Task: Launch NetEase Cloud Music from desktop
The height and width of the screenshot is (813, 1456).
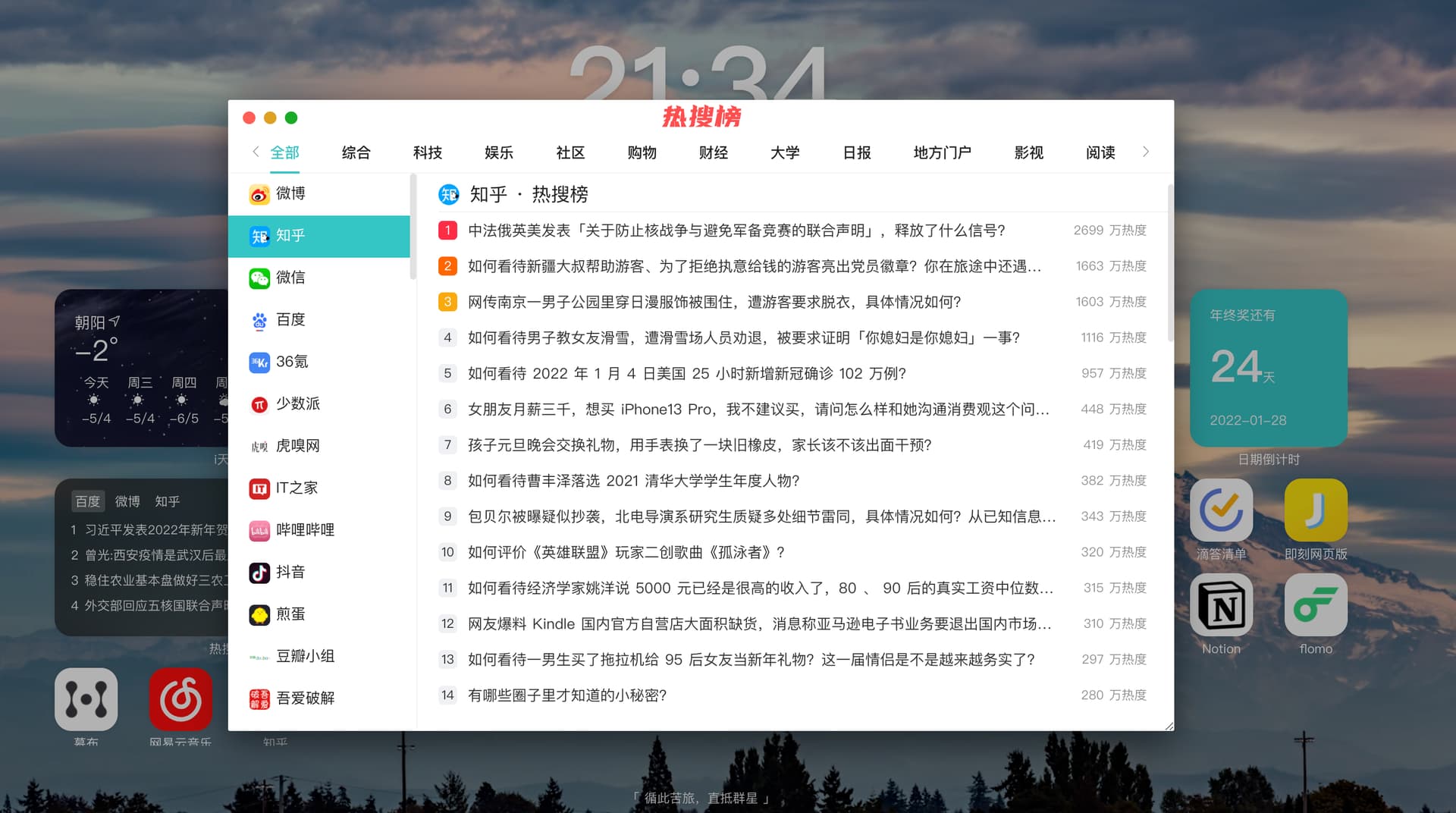Action: pos(180,699)
